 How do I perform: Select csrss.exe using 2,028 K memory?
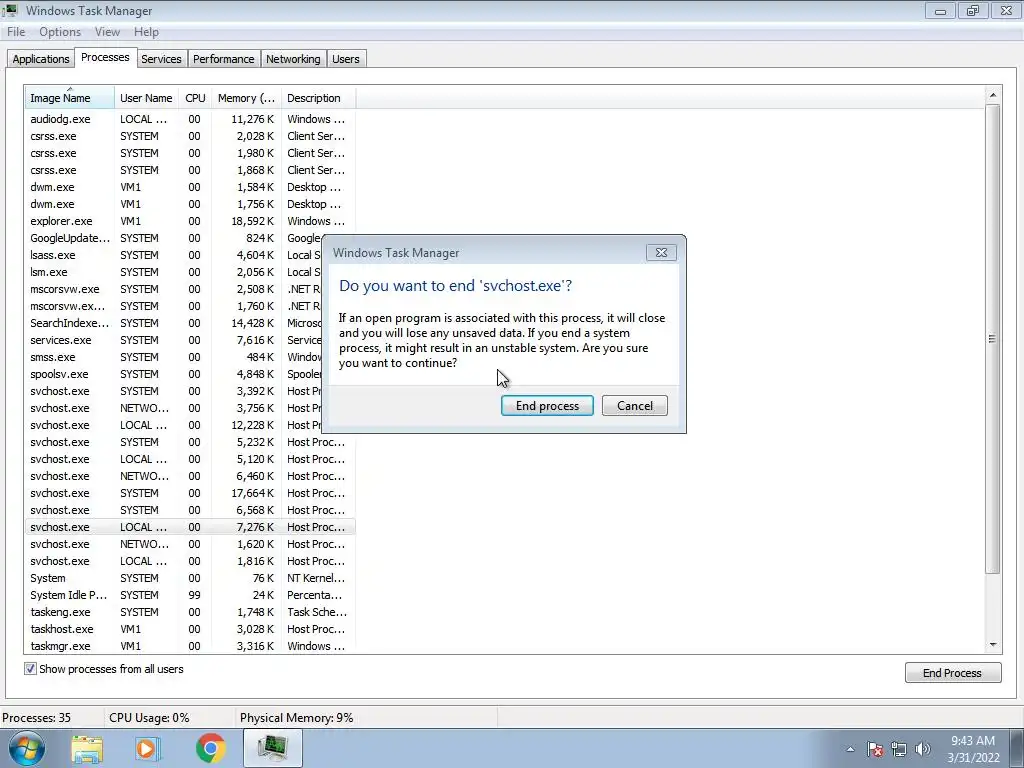tap(190, 136)
